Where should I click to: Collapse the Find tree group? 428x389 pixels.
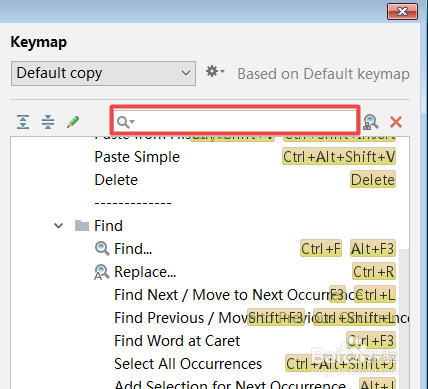[x=58, y=226]
